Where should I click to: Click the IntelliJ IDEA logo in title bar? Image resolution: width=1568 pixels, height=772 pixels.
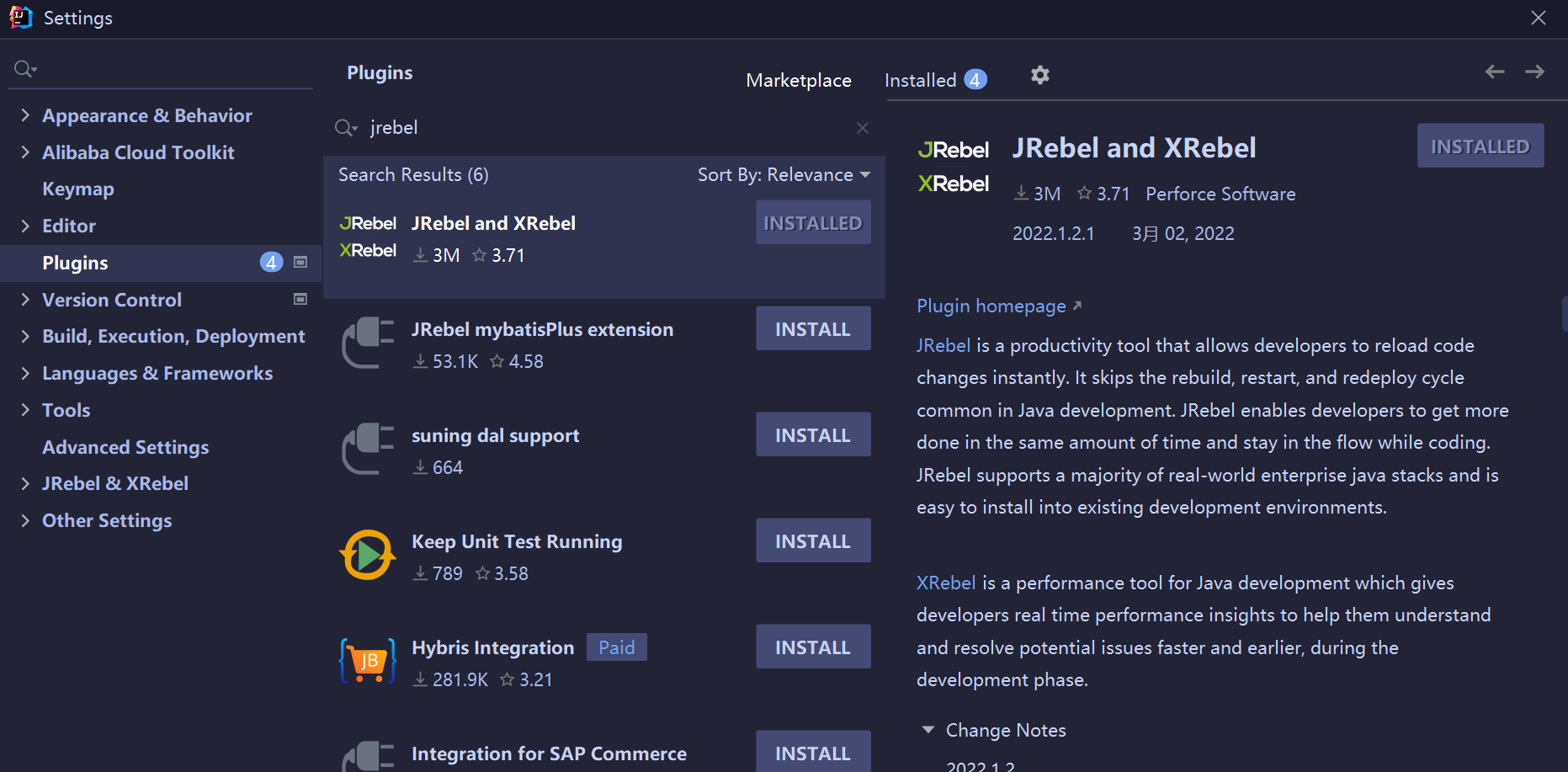pyautogui.click(x=20, y=18)
